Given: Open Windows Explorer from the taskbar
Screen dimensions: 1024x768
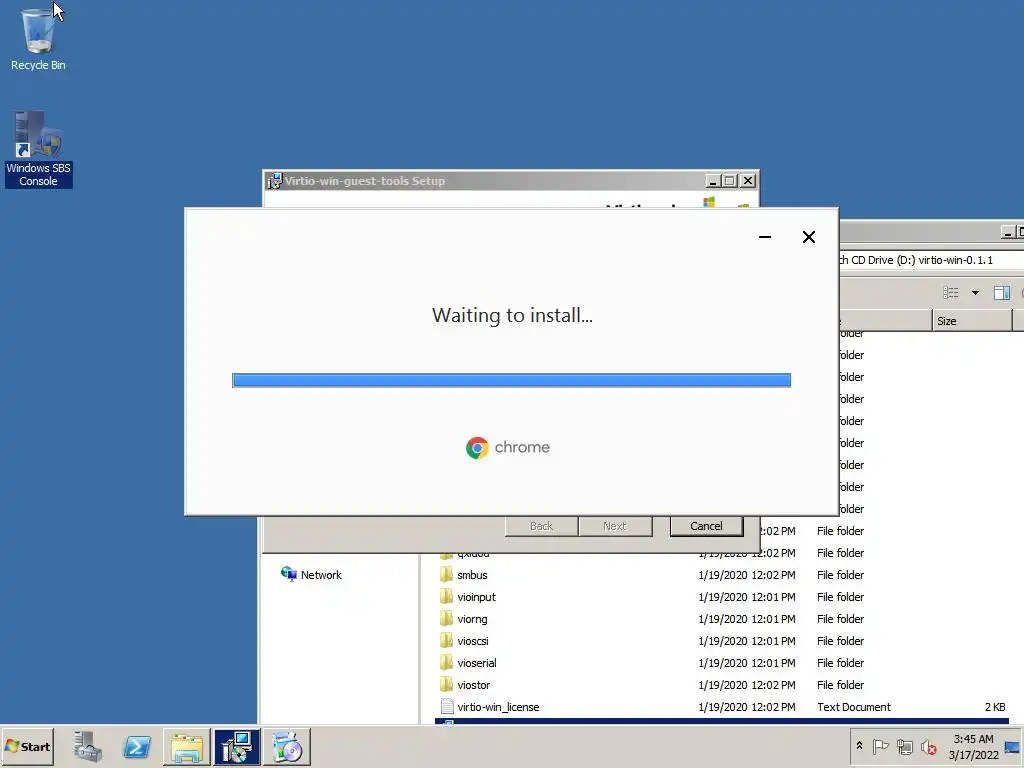Looking at the screenshot, I should pyautogui.click(x=187, y=746).
